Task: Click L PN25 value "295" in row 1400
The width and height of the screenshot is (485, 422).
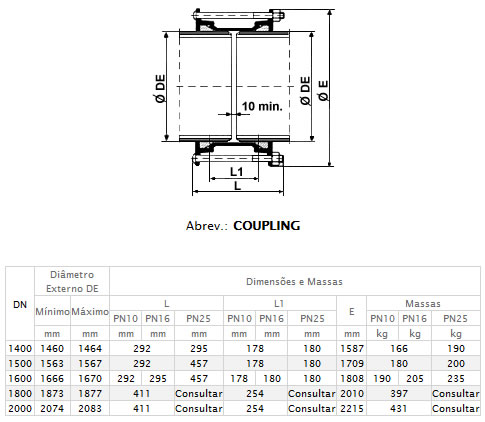Action: [199, 349]
